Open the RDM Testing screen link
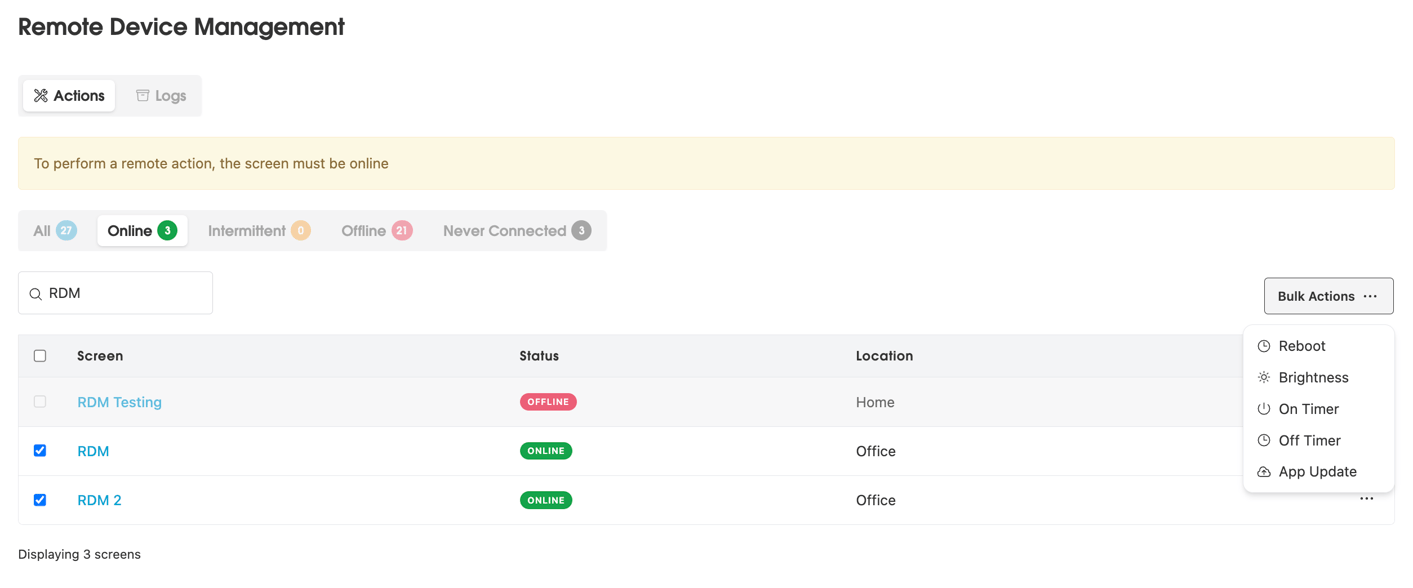 (119, 402)
